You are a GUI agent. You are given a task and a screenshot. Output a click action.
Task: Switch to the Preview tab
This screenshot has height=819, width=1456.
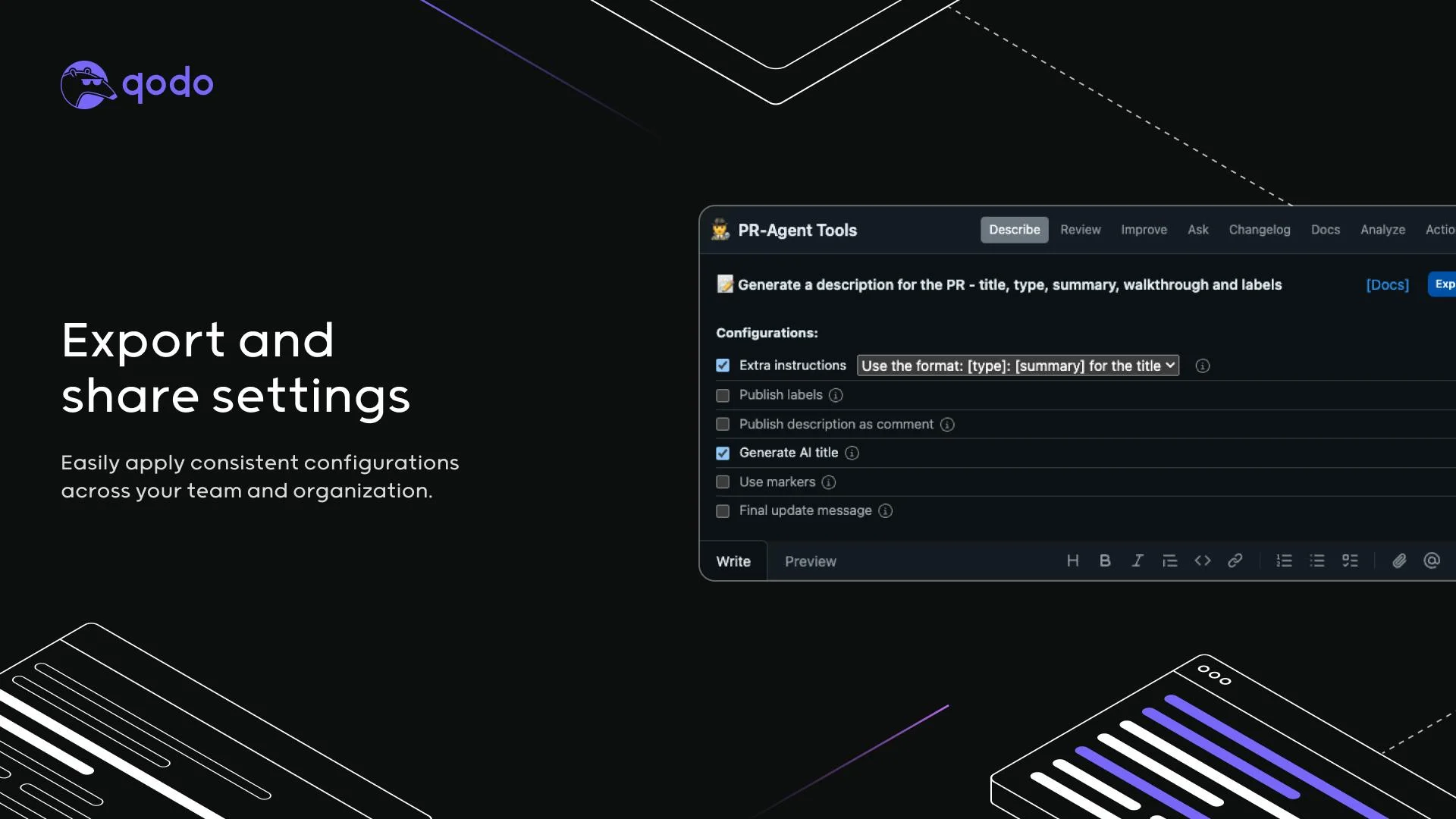[x=811, y=561]
